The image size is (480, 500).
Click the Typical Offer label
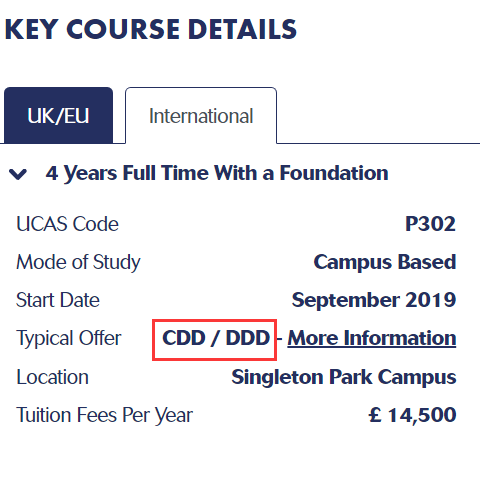point(69,338)
